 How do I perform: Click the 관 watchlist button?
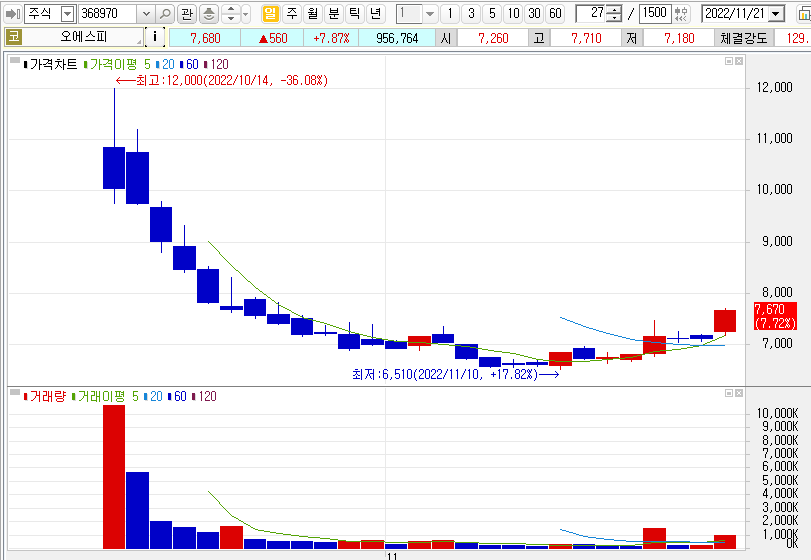pos(187,14)
